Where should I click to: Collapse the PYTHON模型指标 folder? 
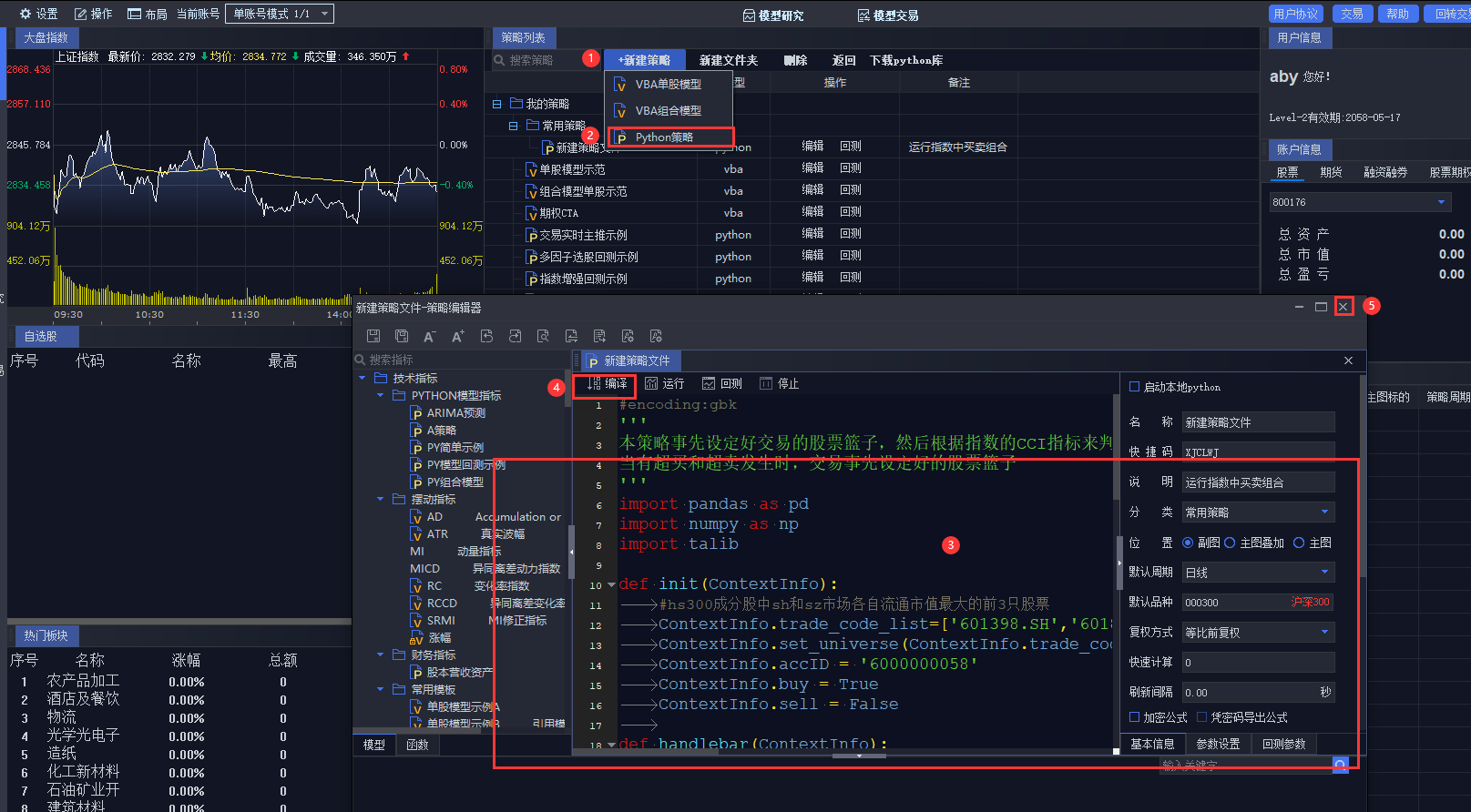pos(380,395)
